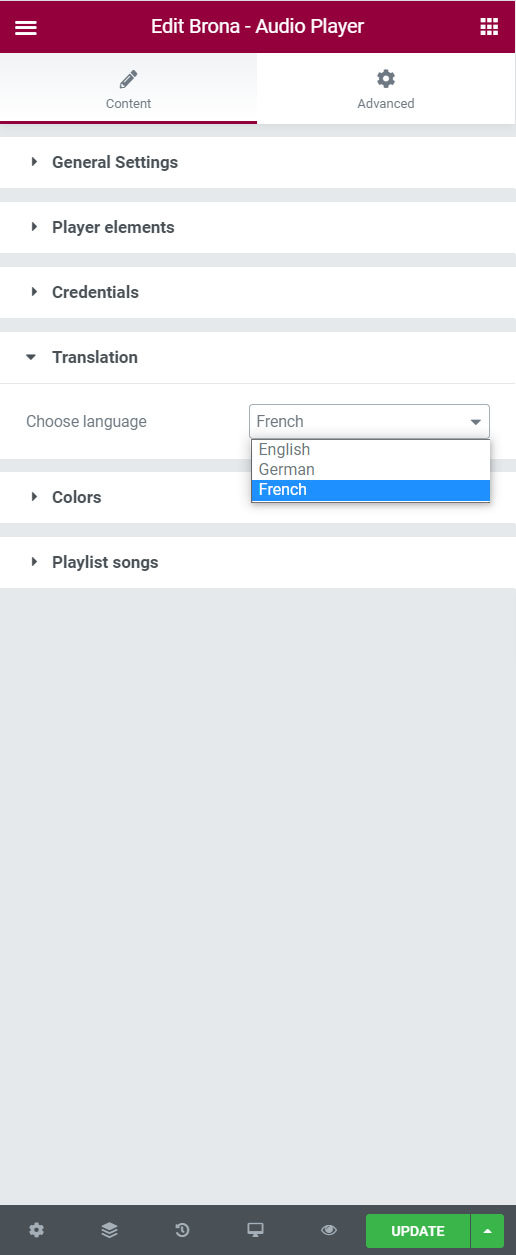The image size is (516, 1255).
Task: Collapse the Translation section
Action: click(258, 357)
